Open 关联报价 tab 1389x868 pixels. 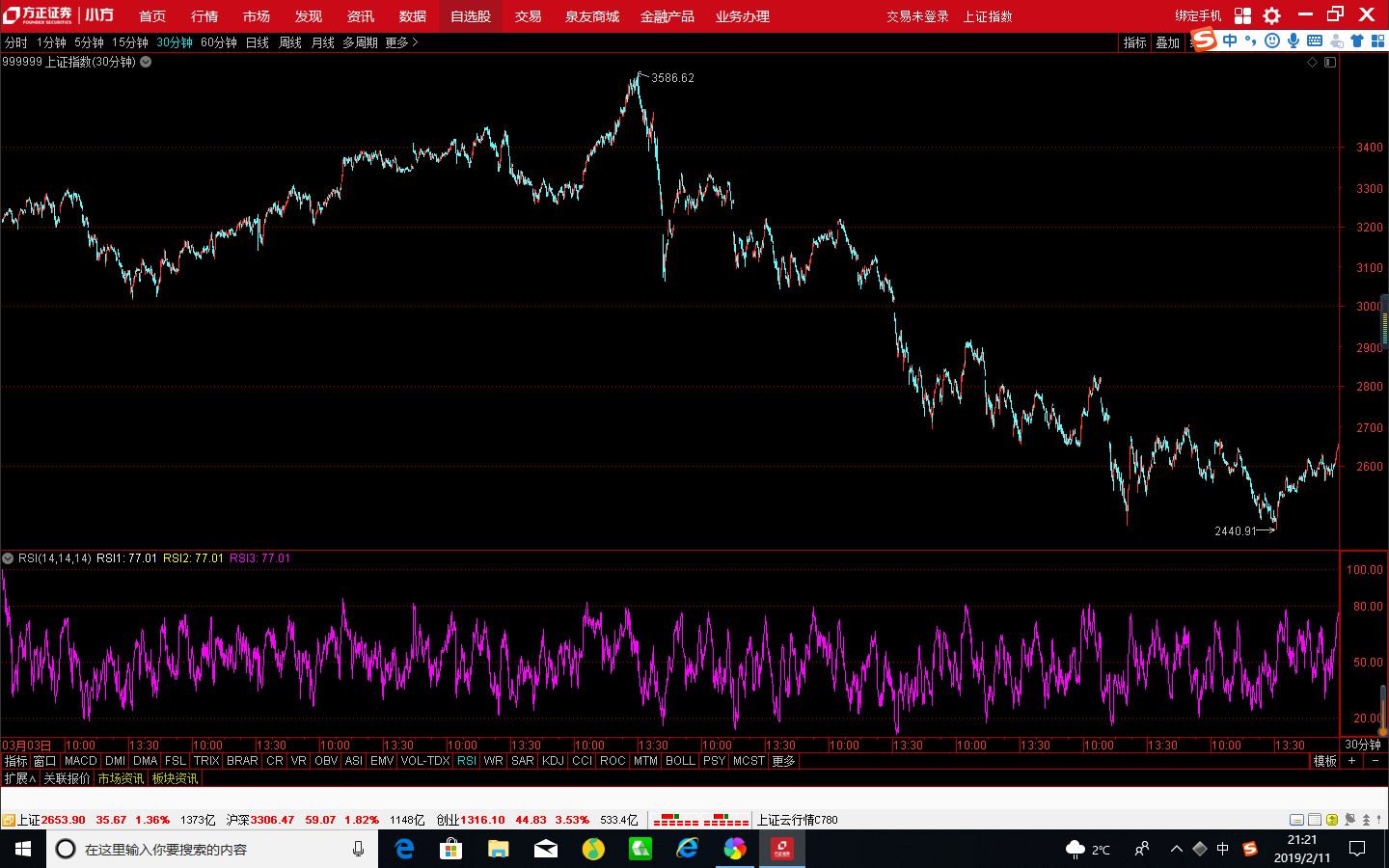click(x=67, y=778)
